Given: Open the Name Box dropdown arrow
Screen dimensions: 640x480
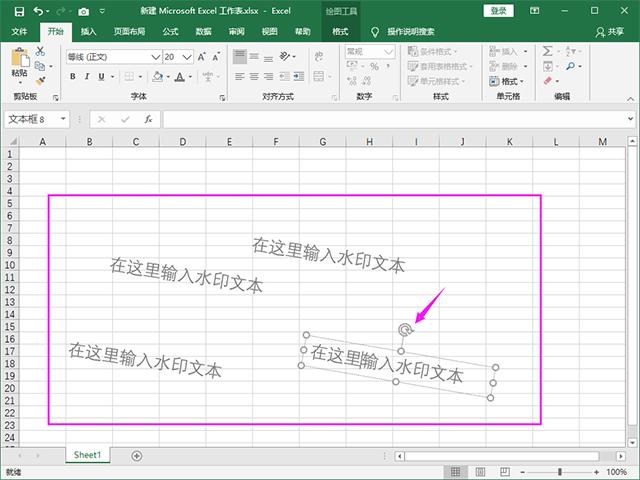Looking at the screenshot, I should point(63,119).
